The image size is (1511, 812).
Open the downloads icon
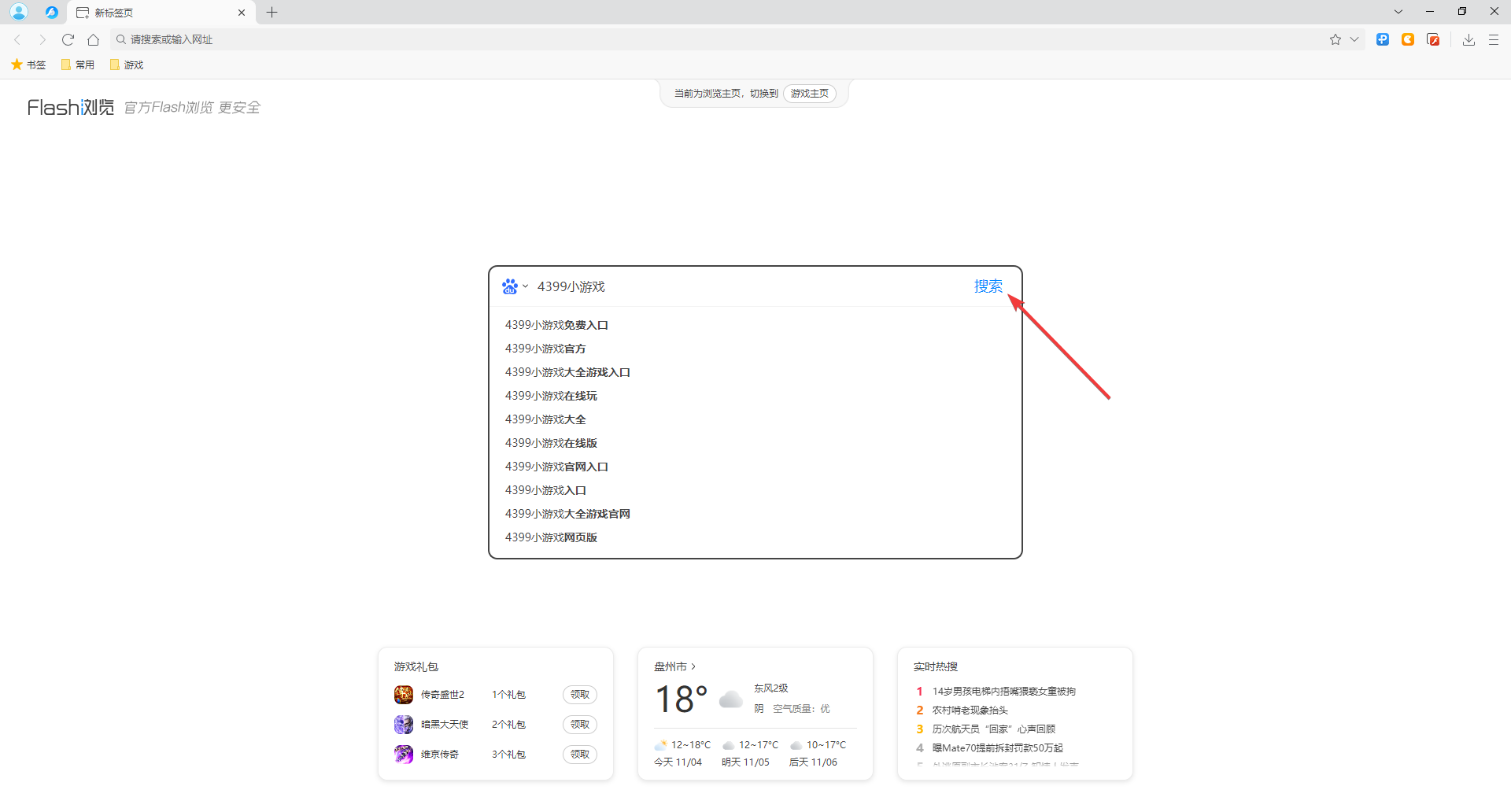pyautogui.click(x=1468, y=39)
